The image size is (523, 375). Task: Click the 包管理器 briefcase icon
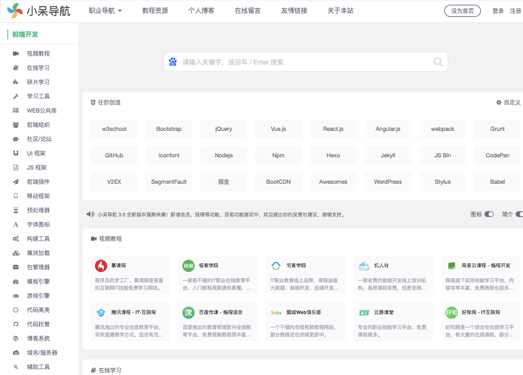(x=16, y=267)
